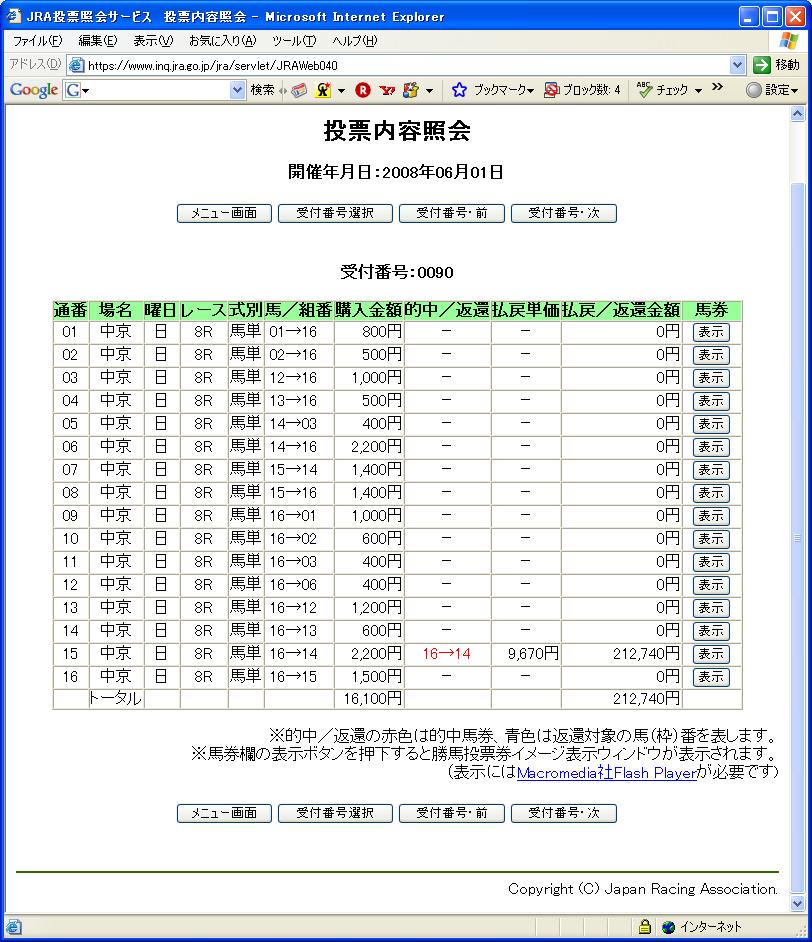
Task: Click the 購入金額 column header
Action: click(x=369, y=310)
